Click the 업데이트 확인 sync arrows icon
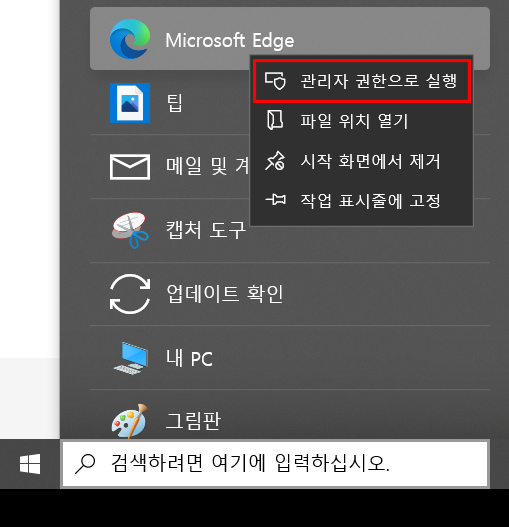This screenshot has width=509, height=527. click(130, 294)
